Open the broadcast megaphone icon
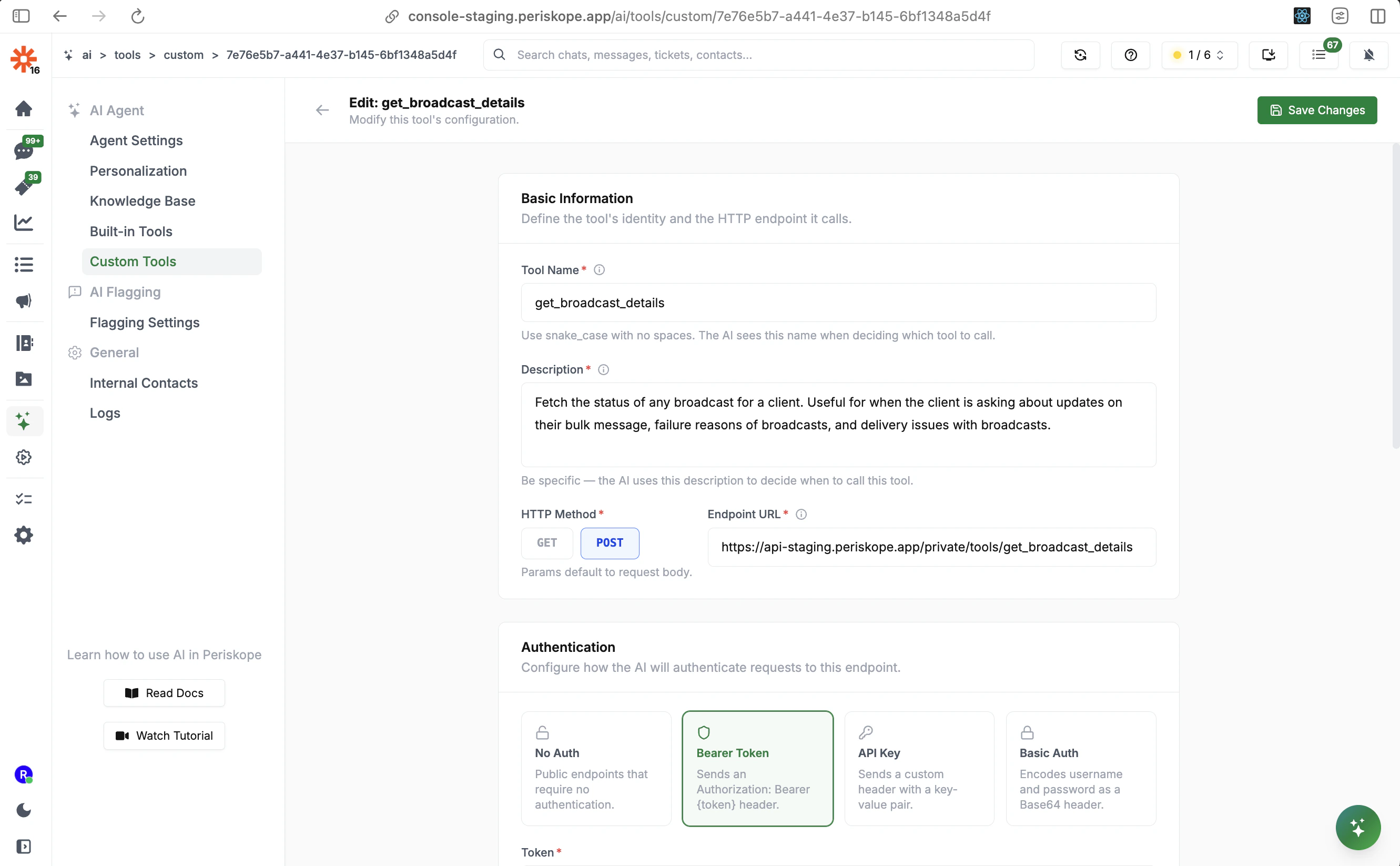This screenshot has height=866, width=1400. (24, 301)
